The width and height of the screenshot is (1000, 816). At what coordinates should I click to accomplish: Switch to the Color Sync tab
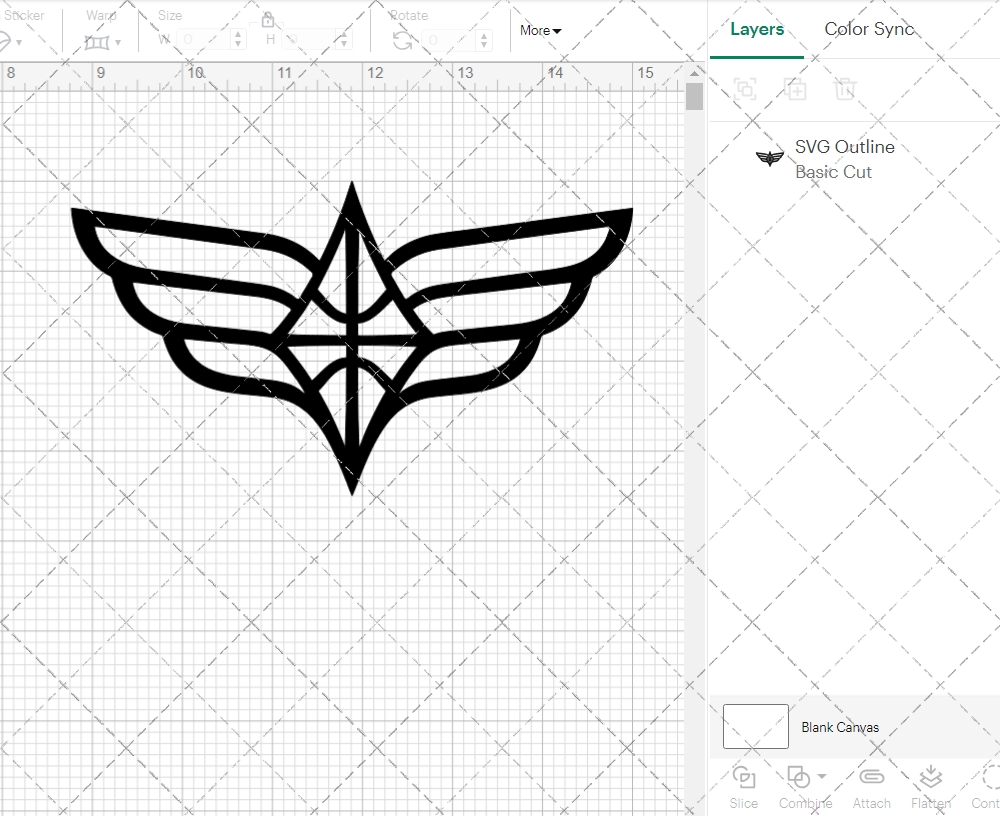[x=869, y=29]
